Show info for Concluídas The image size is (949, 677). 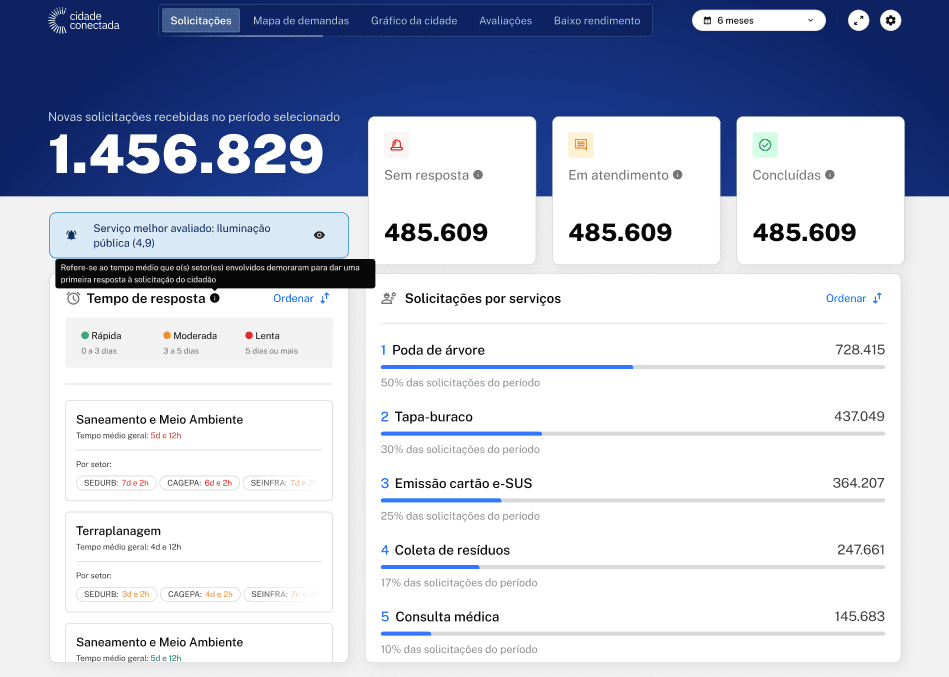click(830, 175)
